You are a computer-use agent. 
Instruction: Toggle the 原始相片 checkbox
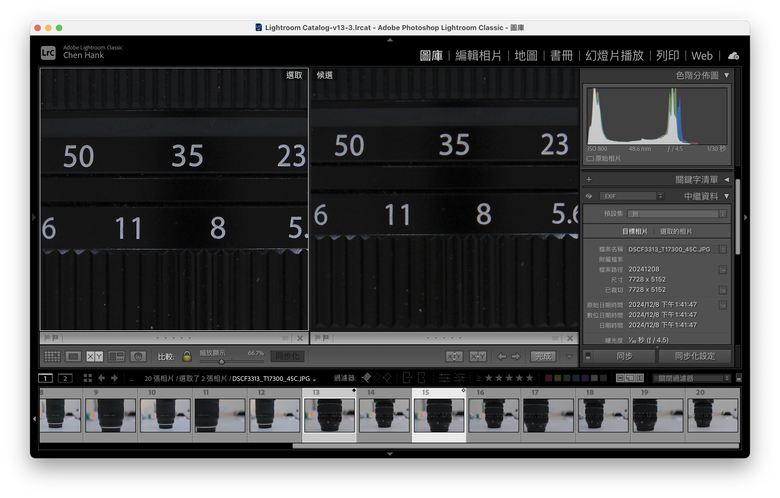[590, 159]
